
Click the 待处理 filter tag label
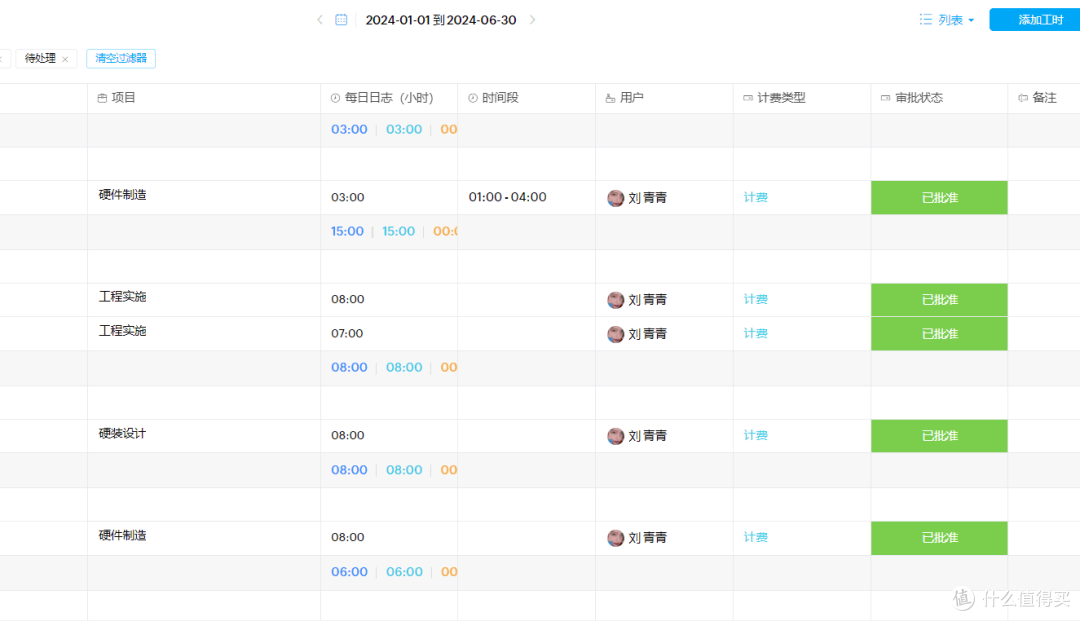click(40, 59)
